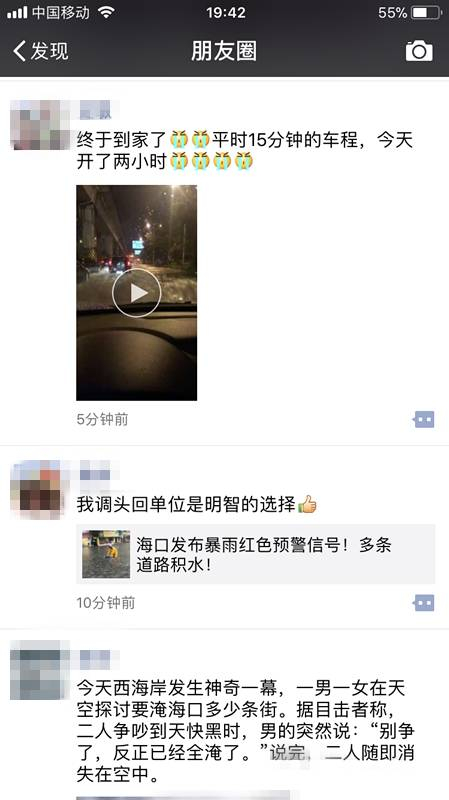This screenshot has width=449, height=800.
Task: Open comment menu on 5分钟前 post
Action: click(x=423, y=419)
